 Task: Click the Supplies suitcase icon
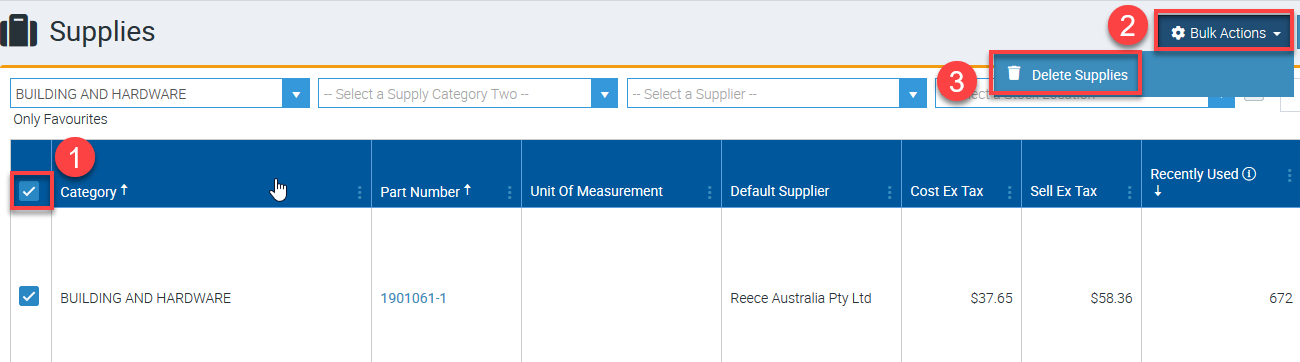pos(18,32)
